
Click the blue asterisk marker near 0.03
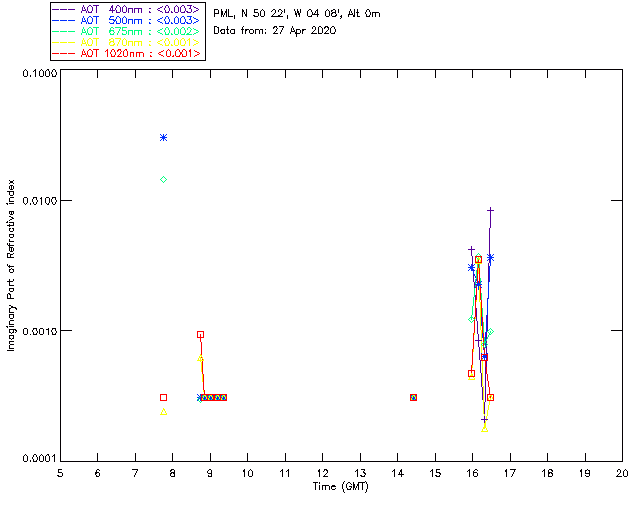(x=164, y=138)
